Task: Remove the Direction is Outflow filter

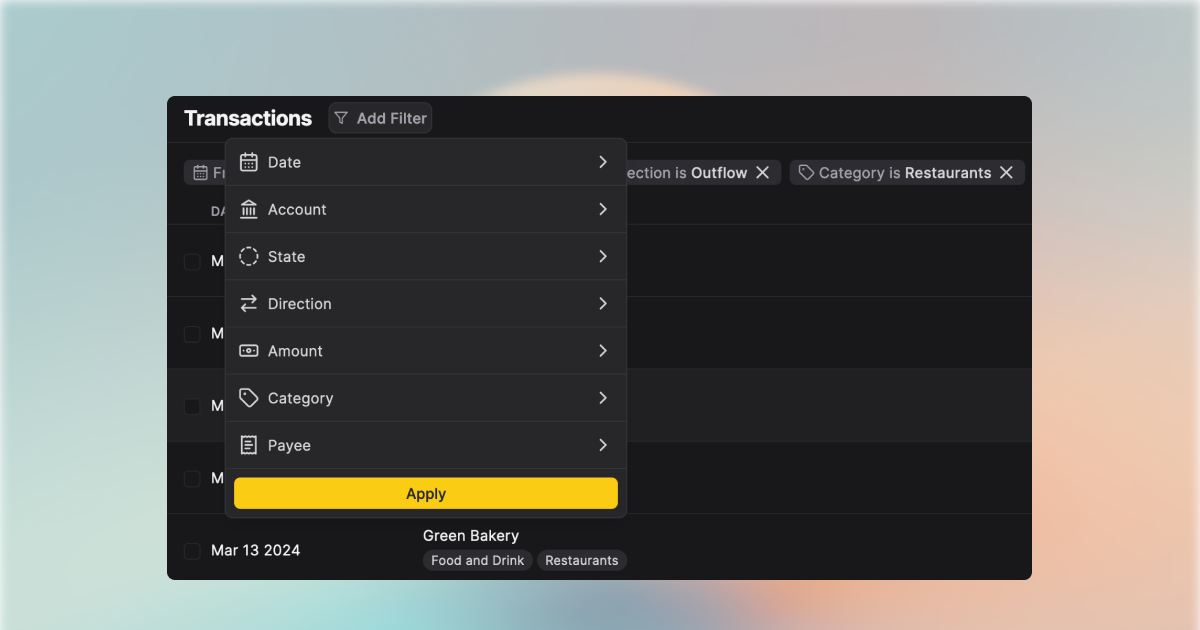Action: [762, 173]
